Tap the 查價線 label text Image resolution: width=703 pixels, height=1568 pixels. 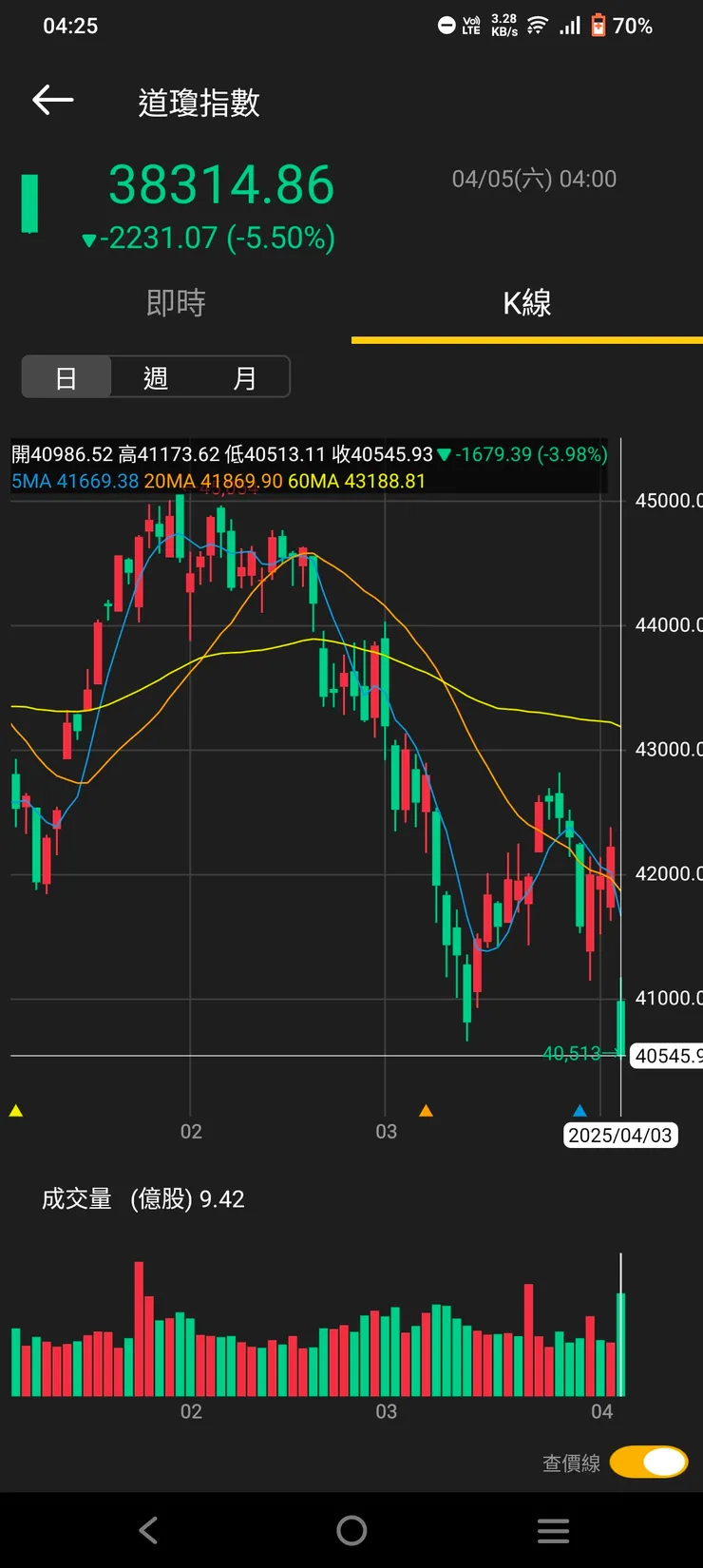click(x=572, y=1463)
